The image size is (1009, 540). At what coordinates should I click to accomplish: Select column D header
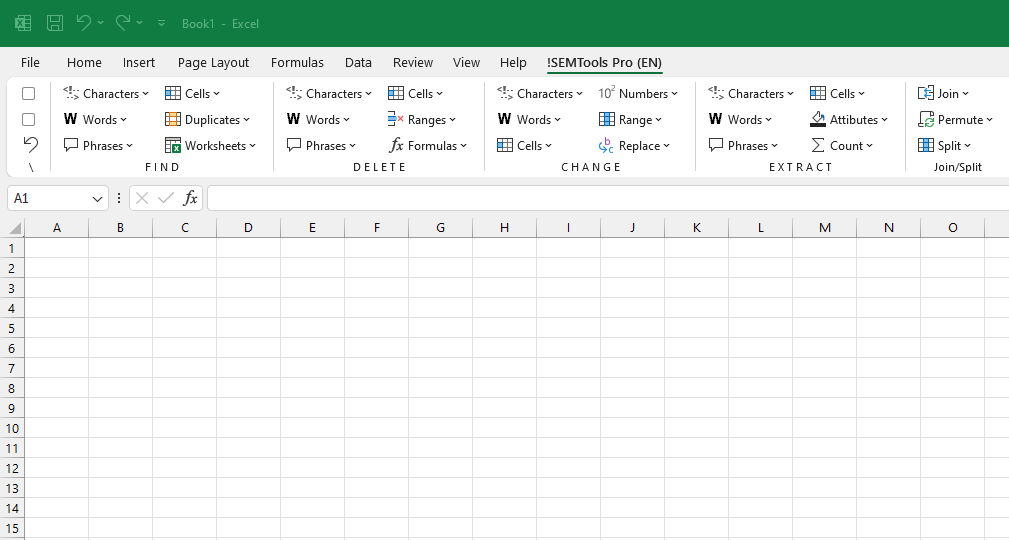coord(248,227)
